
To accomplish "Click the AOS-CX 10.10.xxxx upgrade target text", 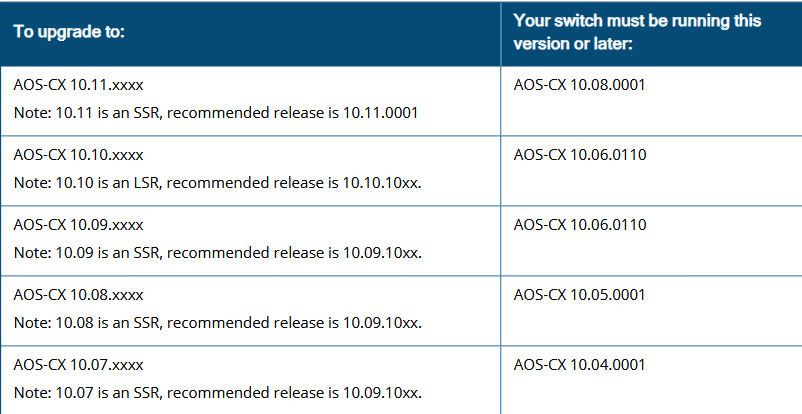I will (x=79, y=156).
